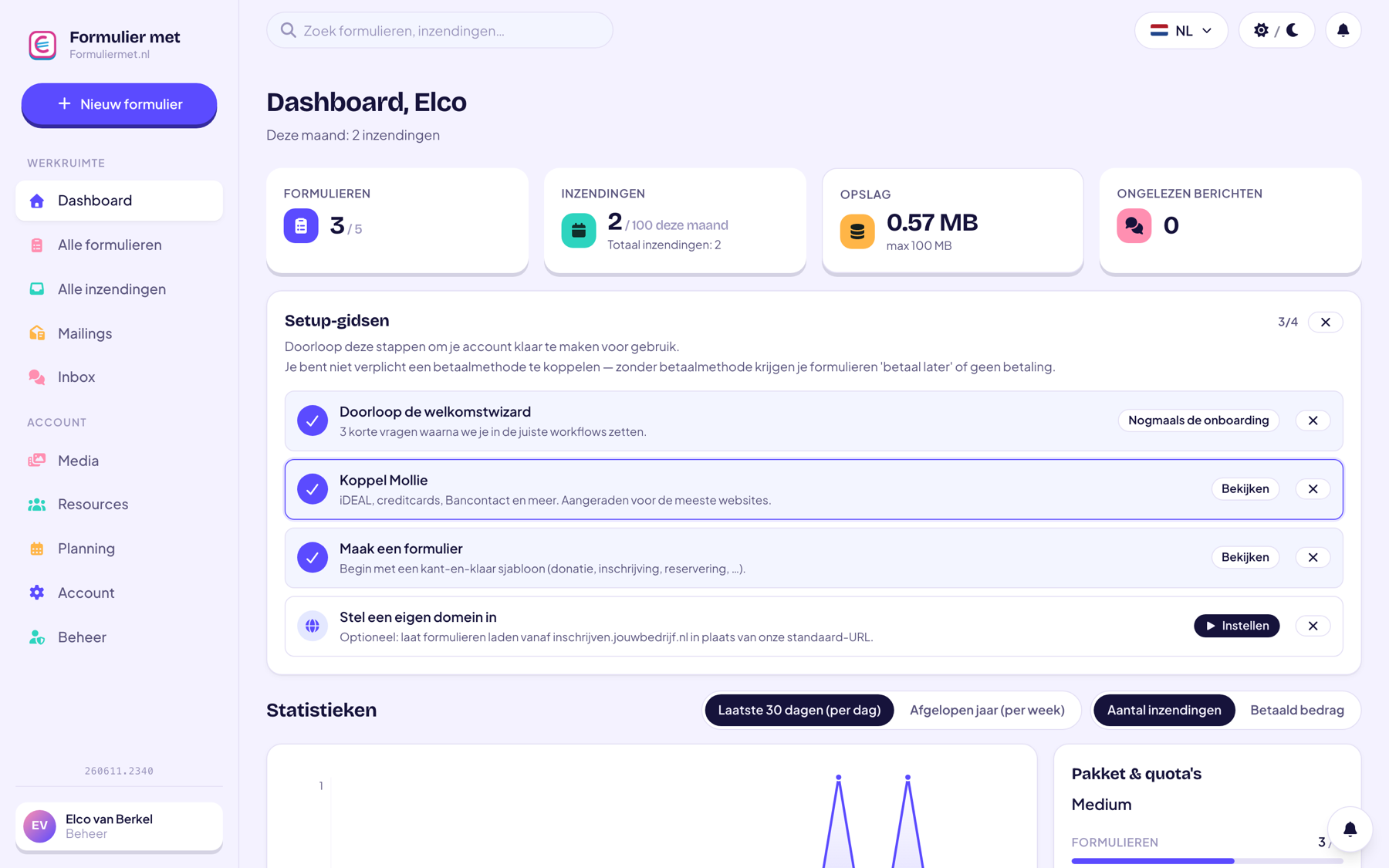Open the Inzendingen stat card
The width and height of the screenshot is (1389, 868).
(675, 221)
